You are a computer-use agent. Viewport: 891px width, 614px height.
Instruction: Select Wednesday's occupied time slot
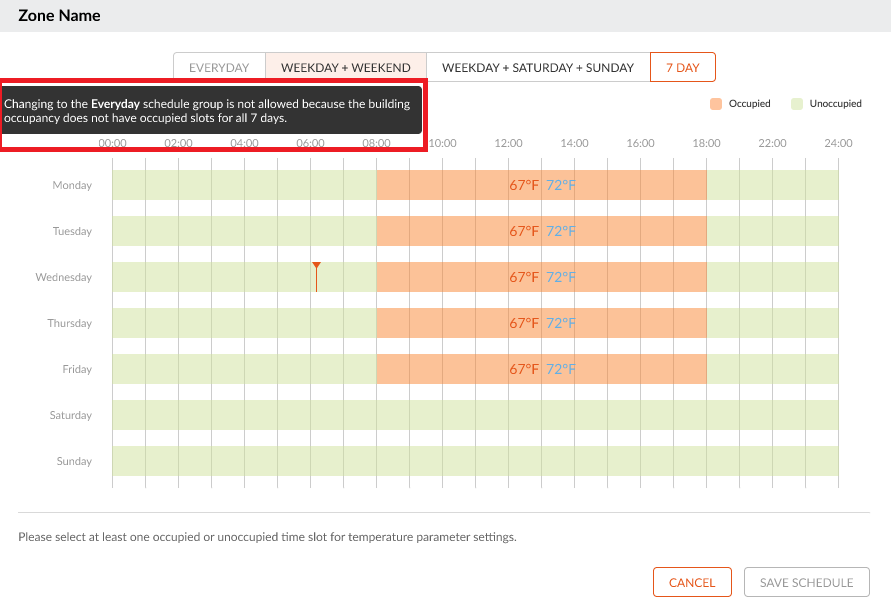coord(541,277)
